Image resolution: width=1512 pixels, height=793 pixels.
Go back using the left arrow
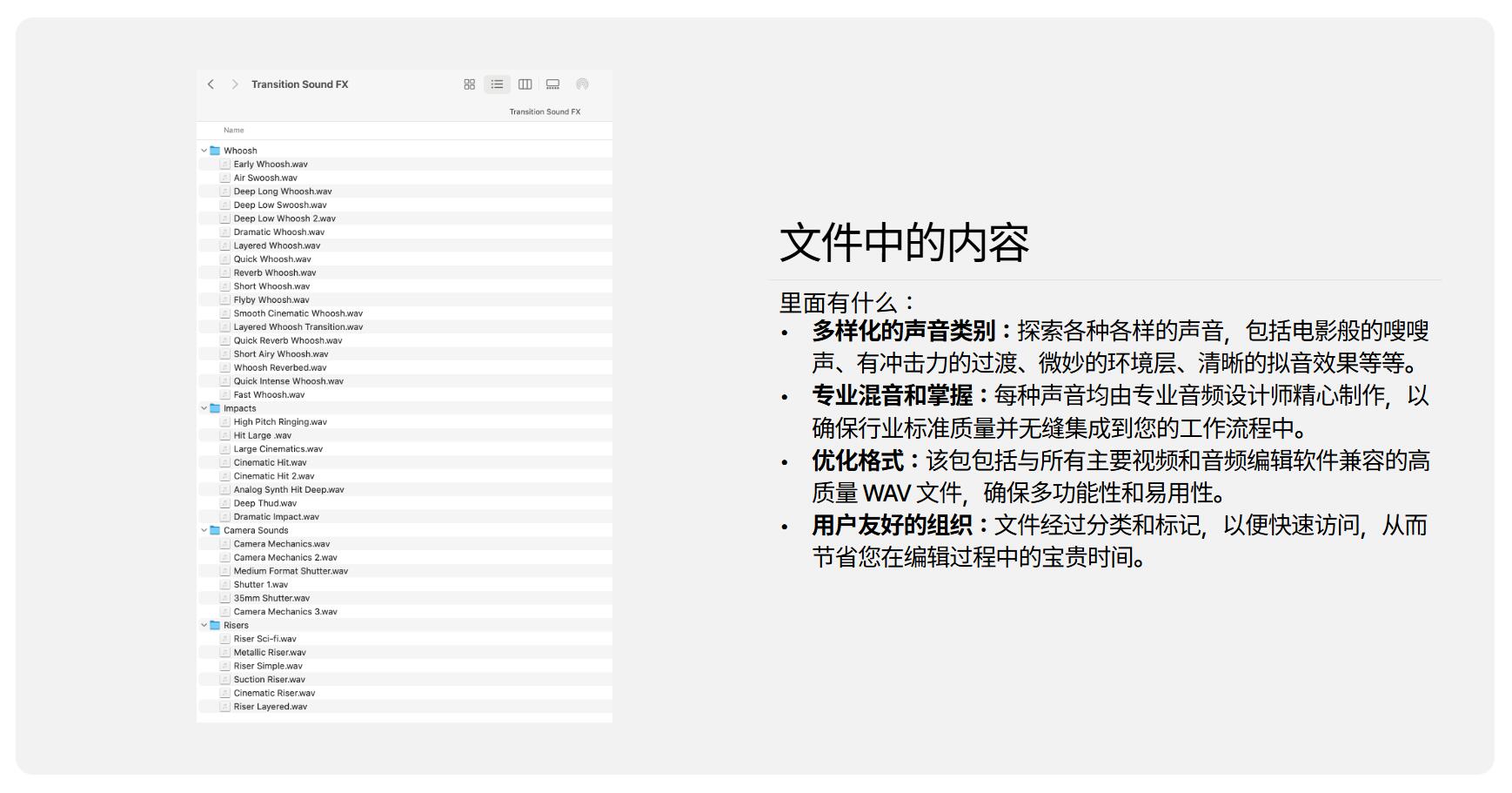(x=211, y=84)
